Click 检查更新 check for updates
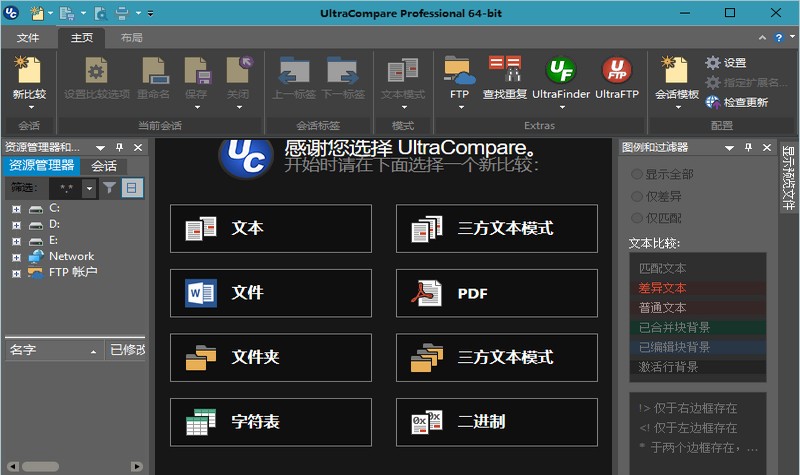 (736, 103)
